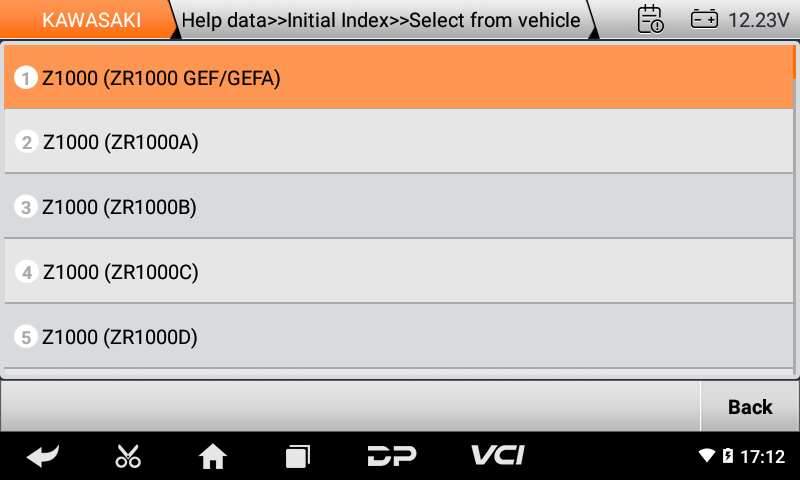Go to home screen icon

pyautogui.click(x=212, y=456)
